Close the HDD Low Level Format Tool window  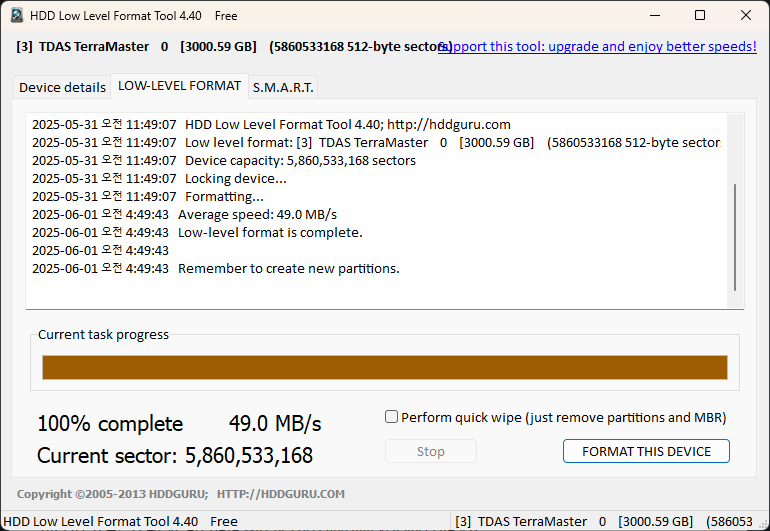coord(745,15)
